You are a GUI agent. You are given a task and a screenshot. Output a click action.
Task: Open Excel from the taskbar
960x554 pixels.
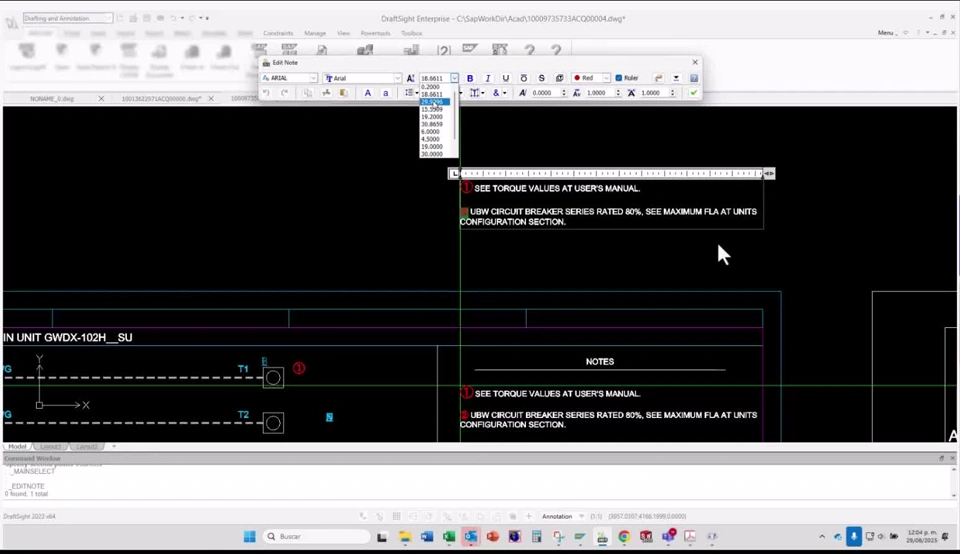[449, 537]
